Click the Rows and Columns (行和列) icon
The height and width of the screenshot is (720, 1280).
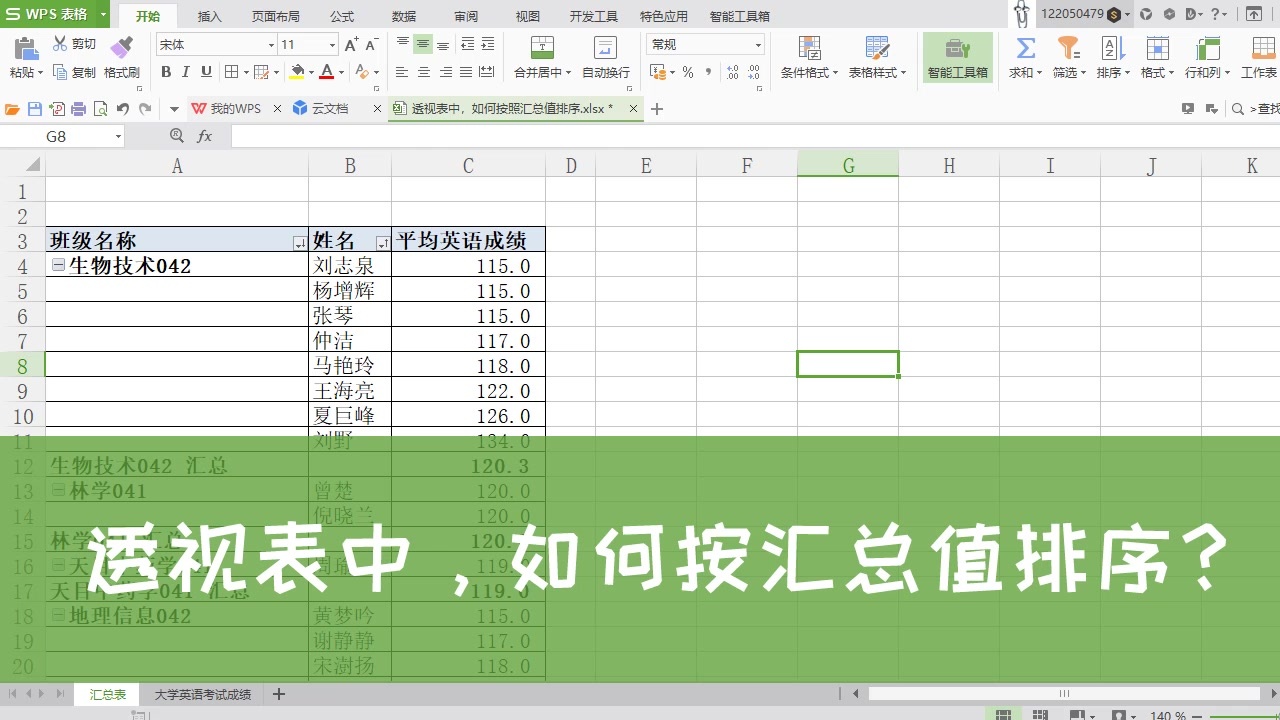[1207, 47]
